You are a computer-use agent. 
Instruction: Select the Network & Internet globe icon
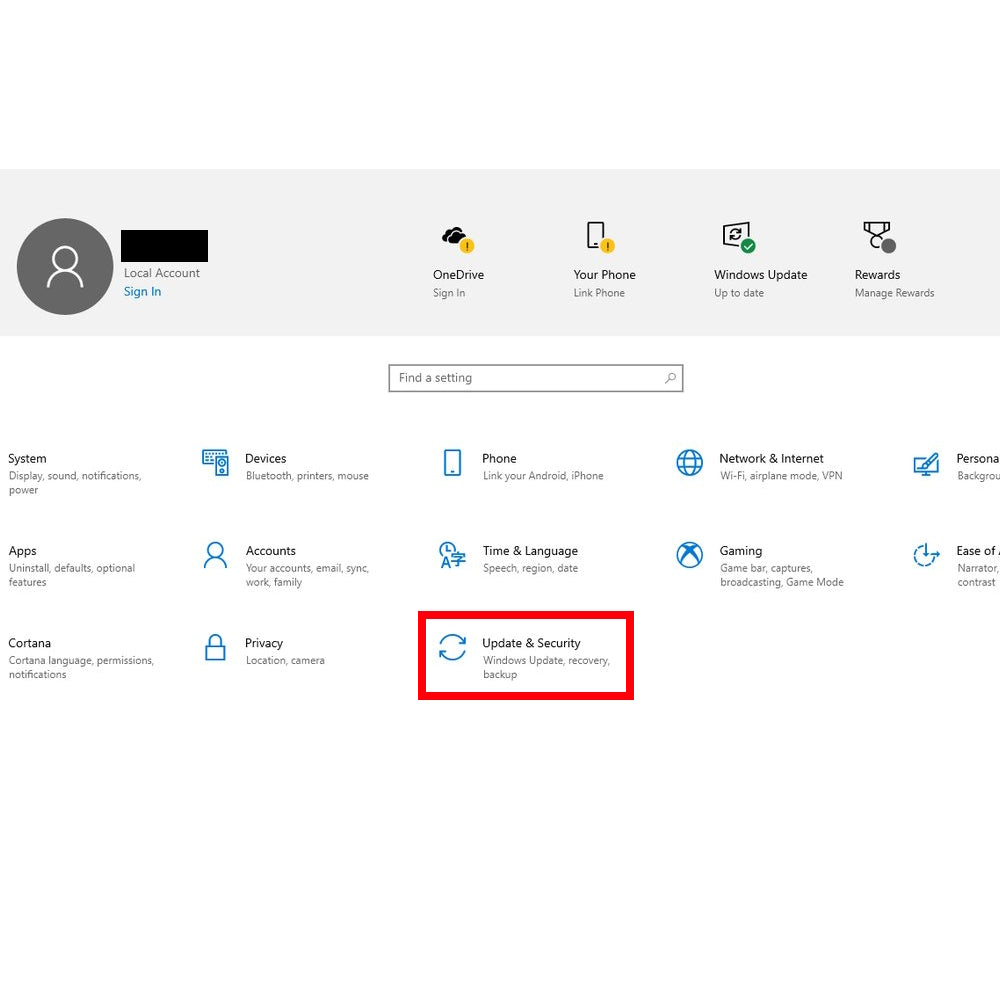click(689, 462)
